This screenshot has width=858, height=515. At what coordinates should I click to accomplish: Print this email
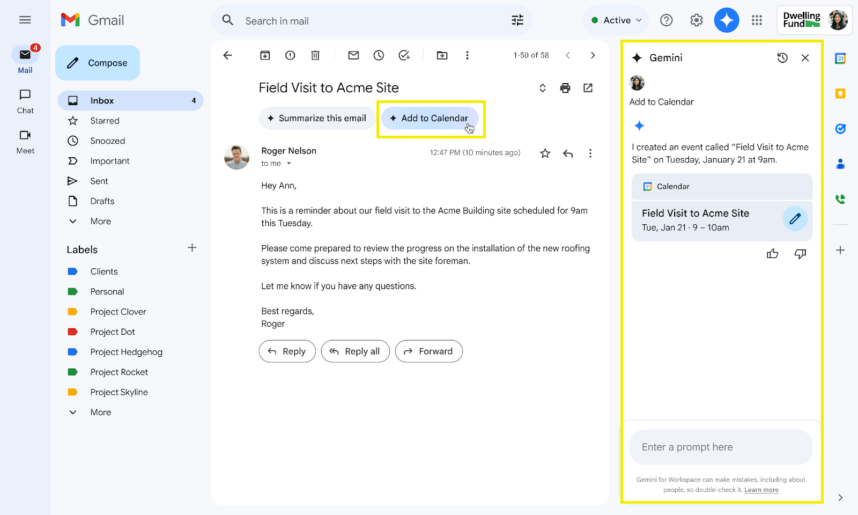pos(565,88)
